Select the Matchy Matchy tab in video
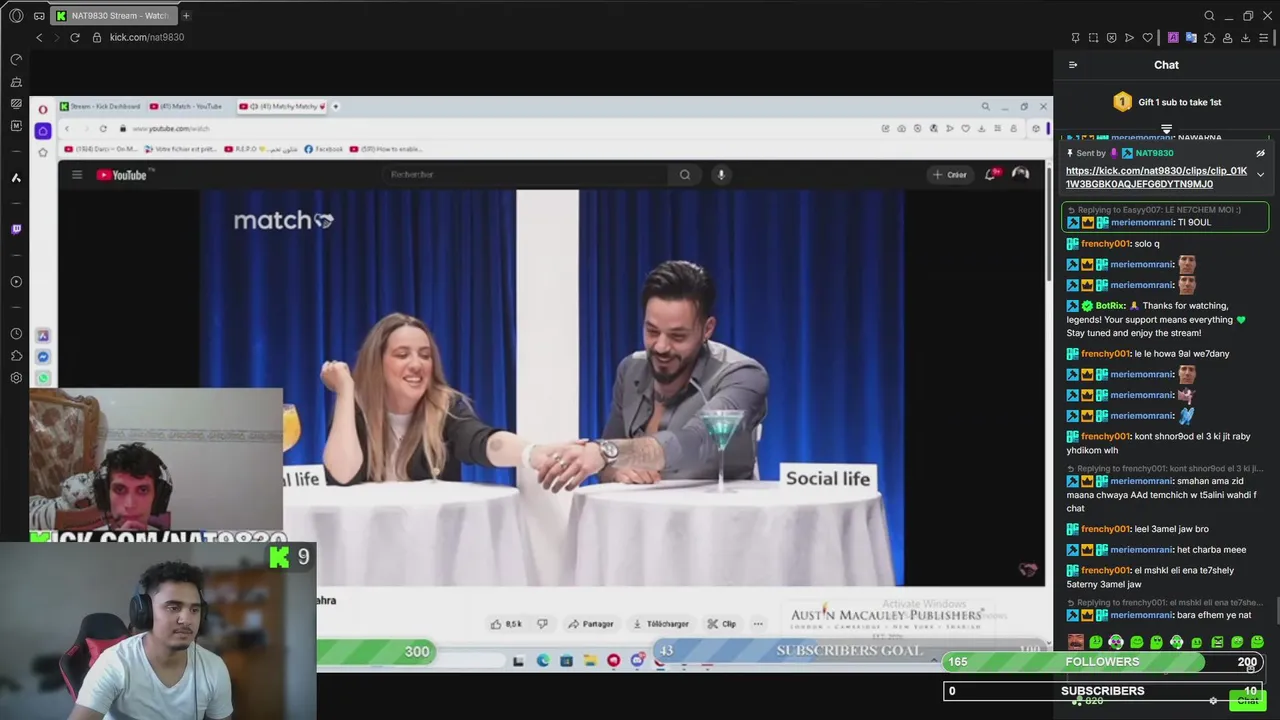This screenshot has height=720, width=1280. click(280, 106)
